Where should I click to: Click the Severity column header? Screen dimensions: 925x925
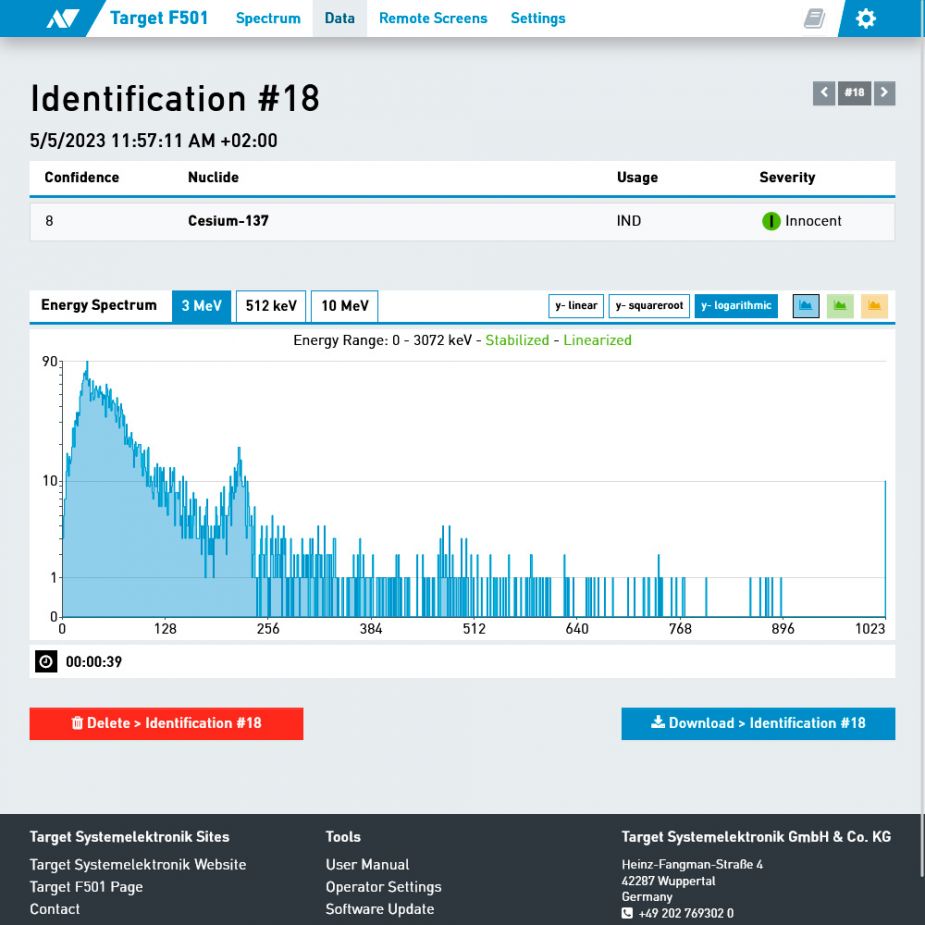pos(787,178)
